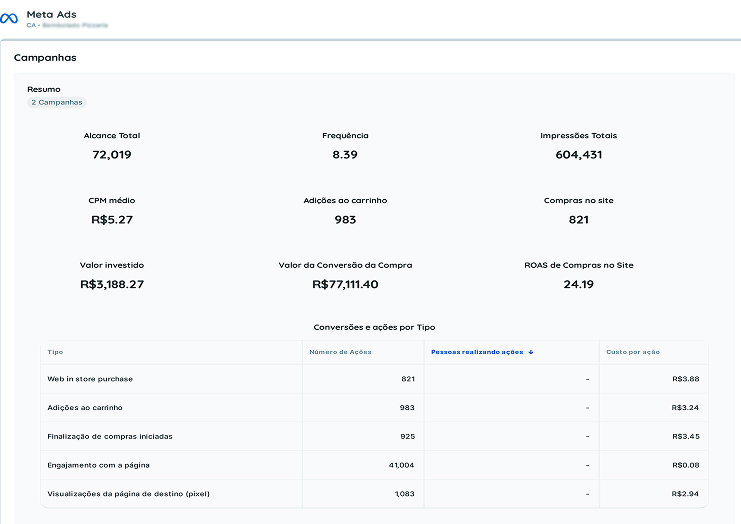The height and width of the screenshot is (524, 741).
Task: Click the Valor investido value R$3,188.27
Action: point(112,284)
